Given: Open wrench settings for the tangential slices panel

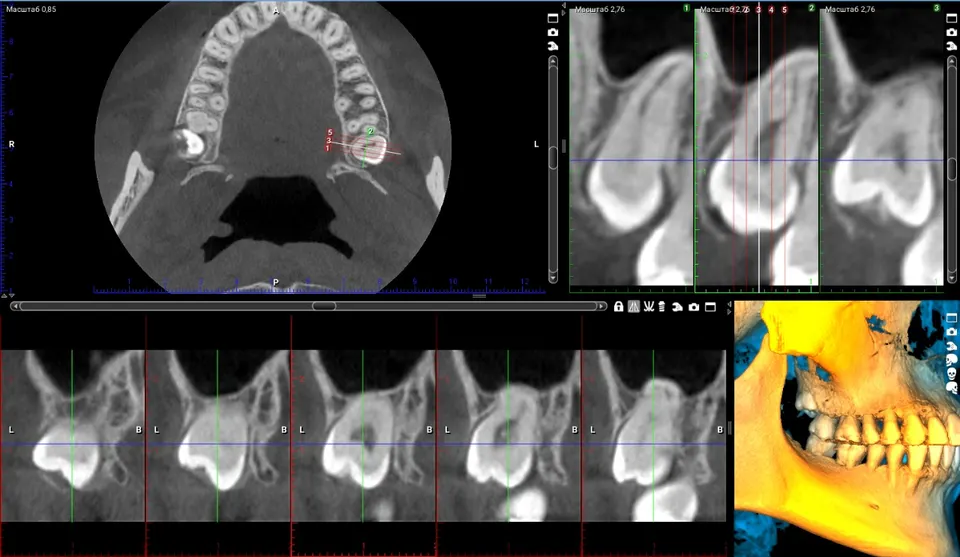Looking at the screenshot, I should click(952, 46).
